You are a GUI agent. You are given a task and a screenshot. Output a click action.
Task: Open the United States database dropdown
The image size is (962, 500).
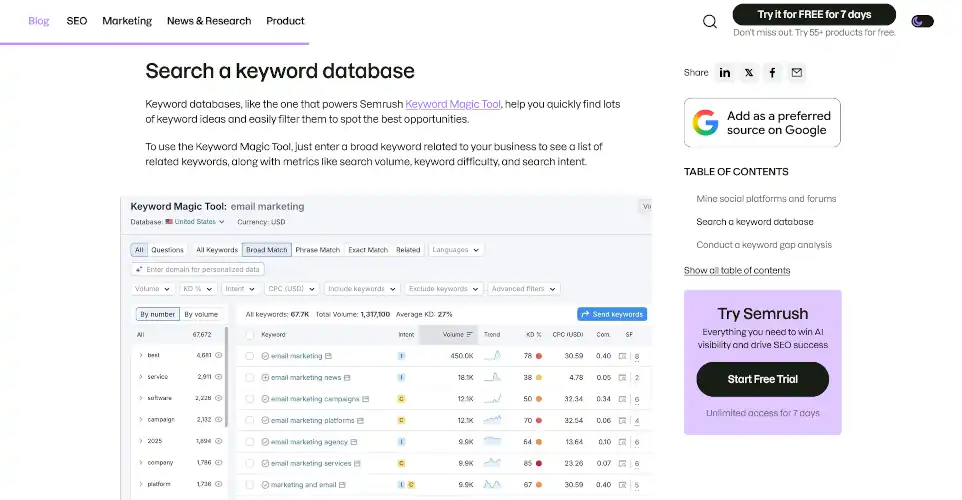(195, 222)
